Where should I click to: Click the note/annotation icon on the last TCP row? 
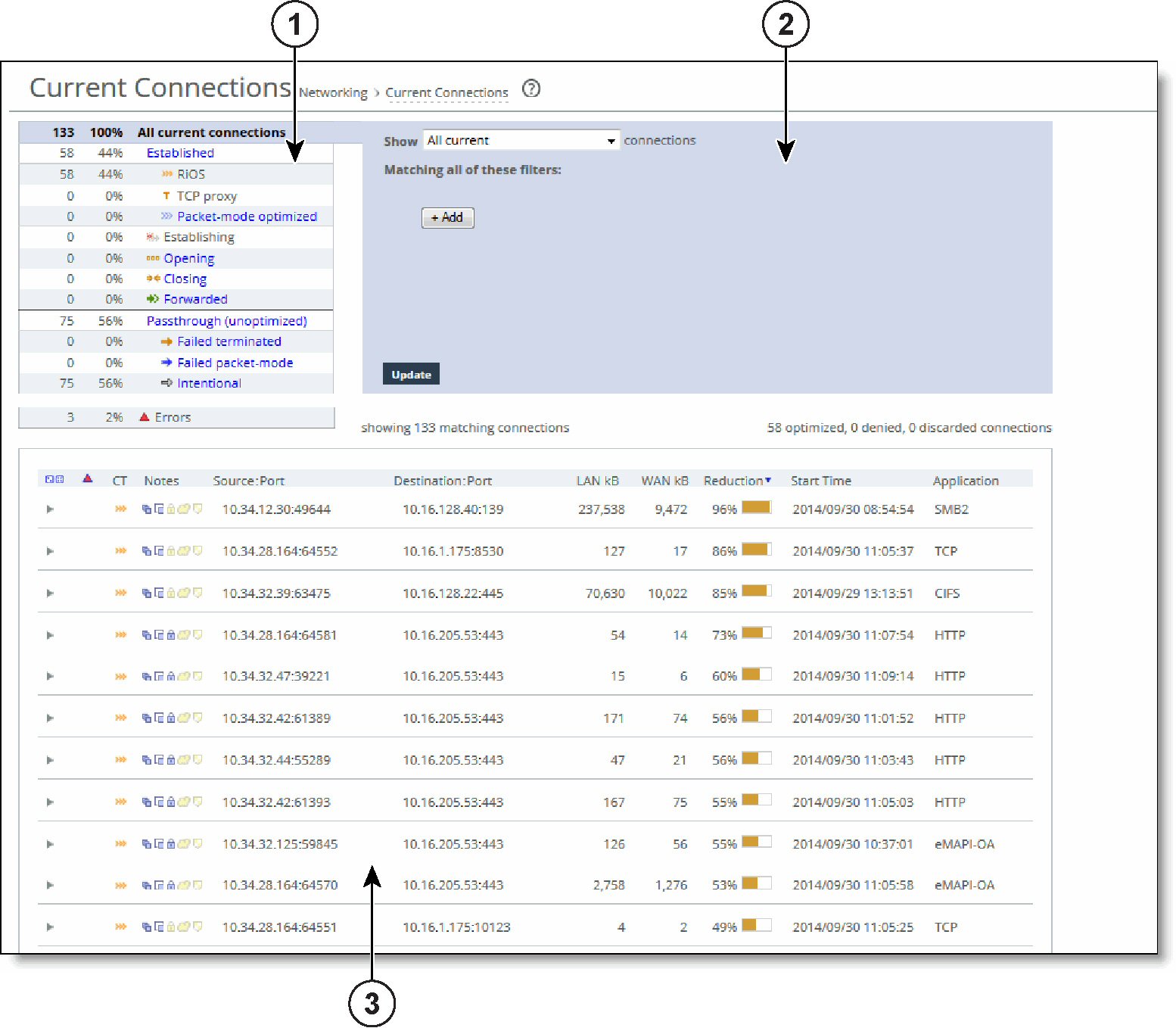coord(198,927)
